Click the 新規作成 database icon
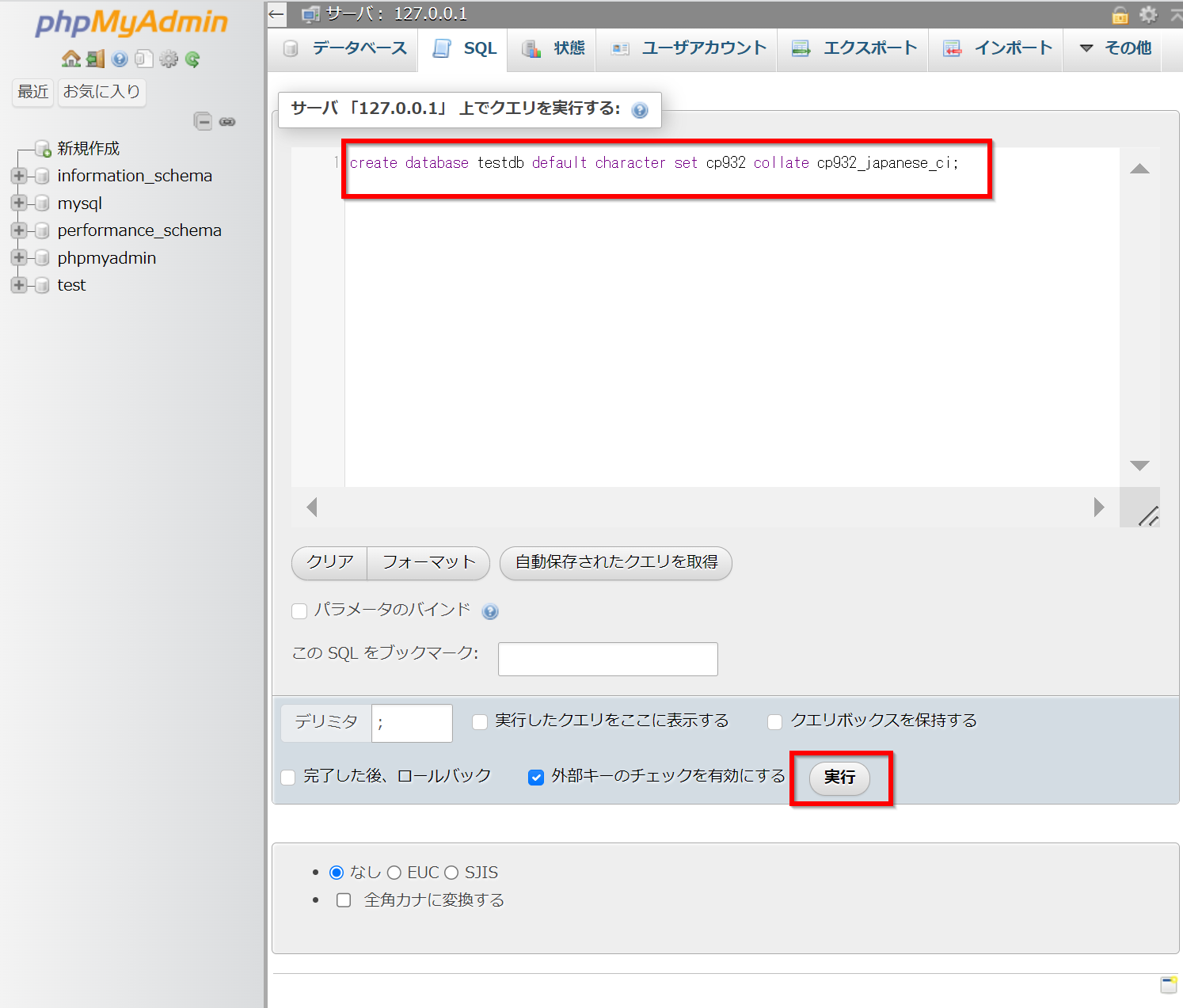The width and height of the screenshot is (1183, 1008). coord(44,148)
